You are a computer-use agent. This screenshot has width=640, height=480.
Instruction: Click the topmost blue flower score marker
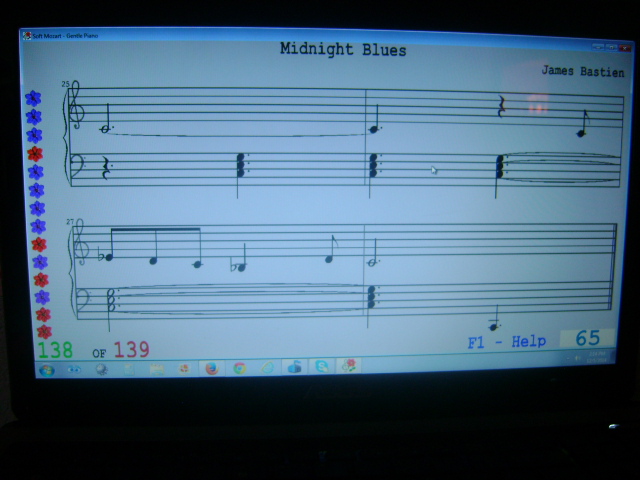pyautogui.click(x=33, y=98)
